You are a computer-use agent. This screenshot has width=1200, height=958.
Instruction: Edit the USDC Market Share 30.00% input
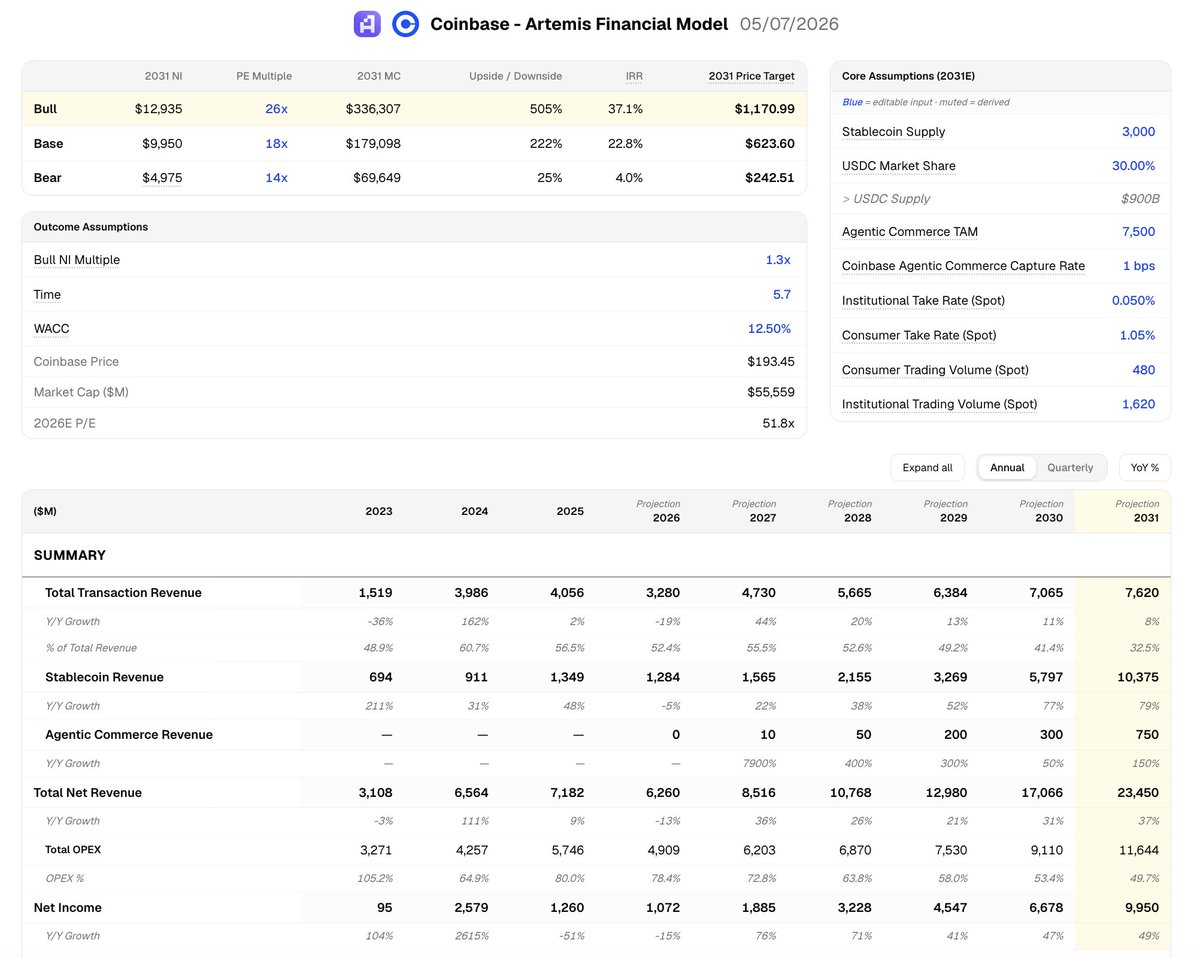[x=1134, y=166]
